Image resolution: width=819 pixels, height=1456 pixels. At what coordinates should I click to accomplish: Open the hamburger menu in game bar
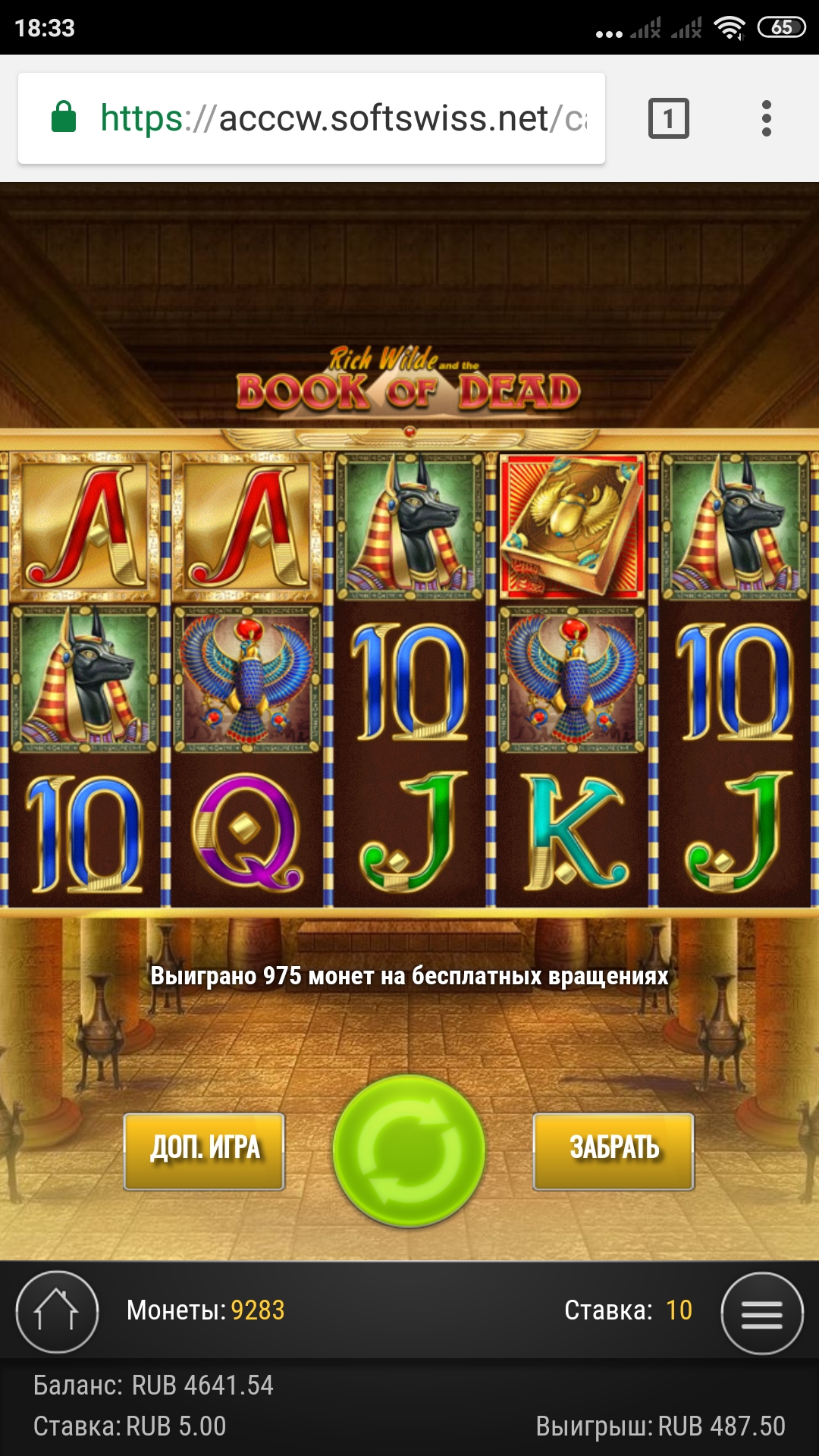[761, 1313]
